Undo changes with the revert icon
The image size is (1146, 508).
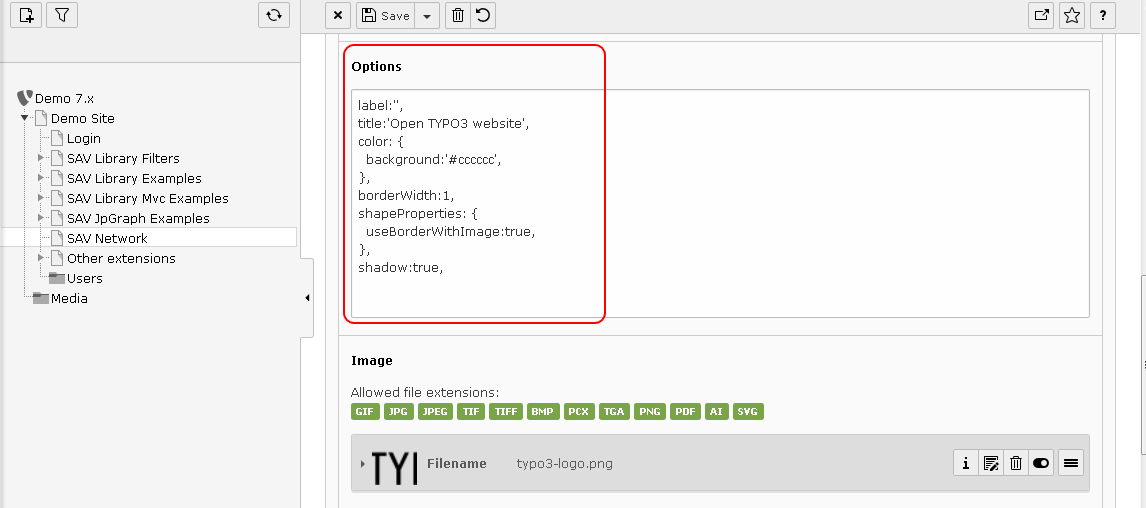(483, 15)
